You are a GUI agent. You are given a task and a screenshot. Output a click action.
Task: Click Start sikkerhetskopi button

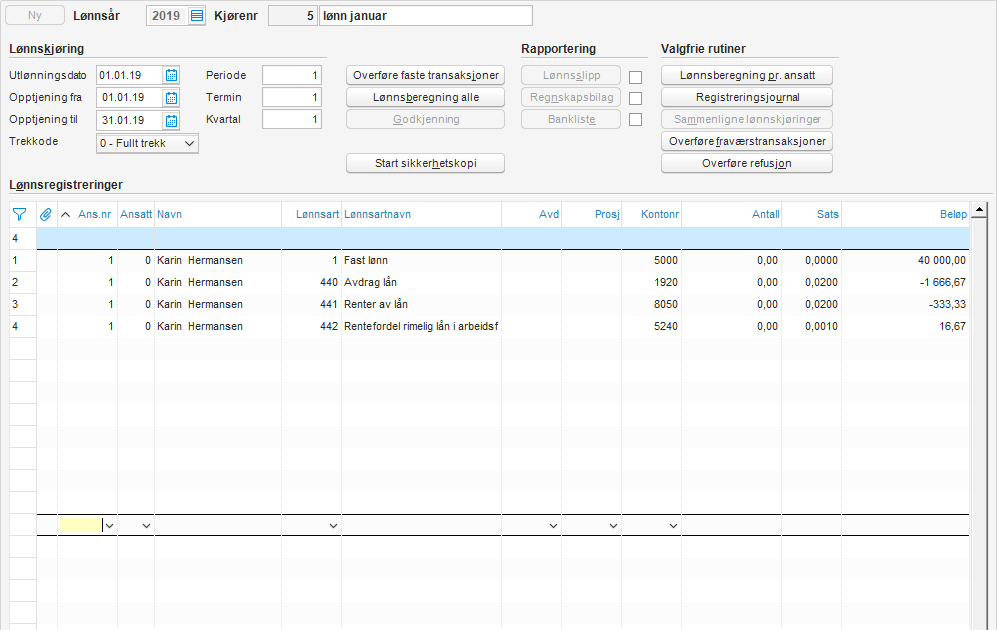coord(425,163)
